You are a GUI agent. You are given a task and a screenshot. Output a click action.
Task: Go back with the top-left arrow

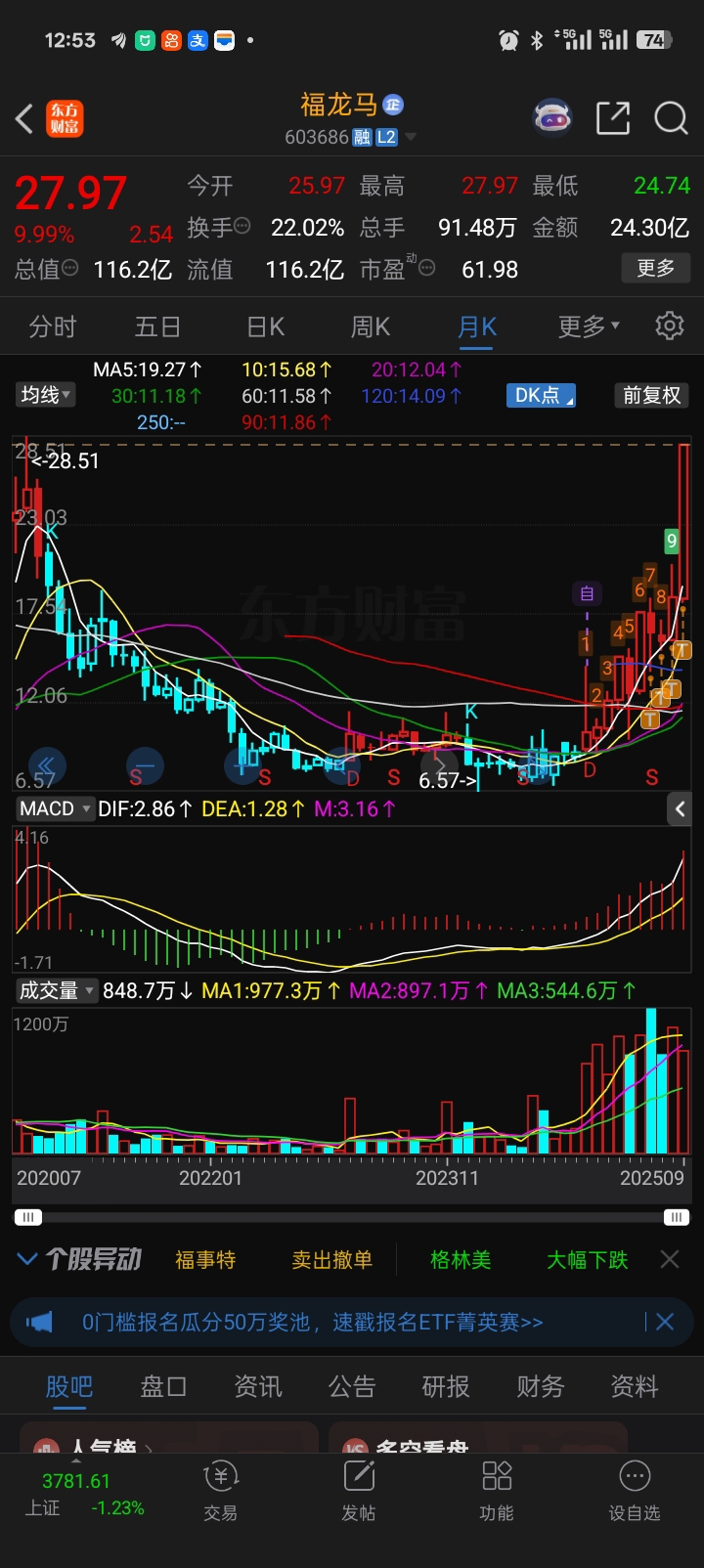[x=24, y=118]
